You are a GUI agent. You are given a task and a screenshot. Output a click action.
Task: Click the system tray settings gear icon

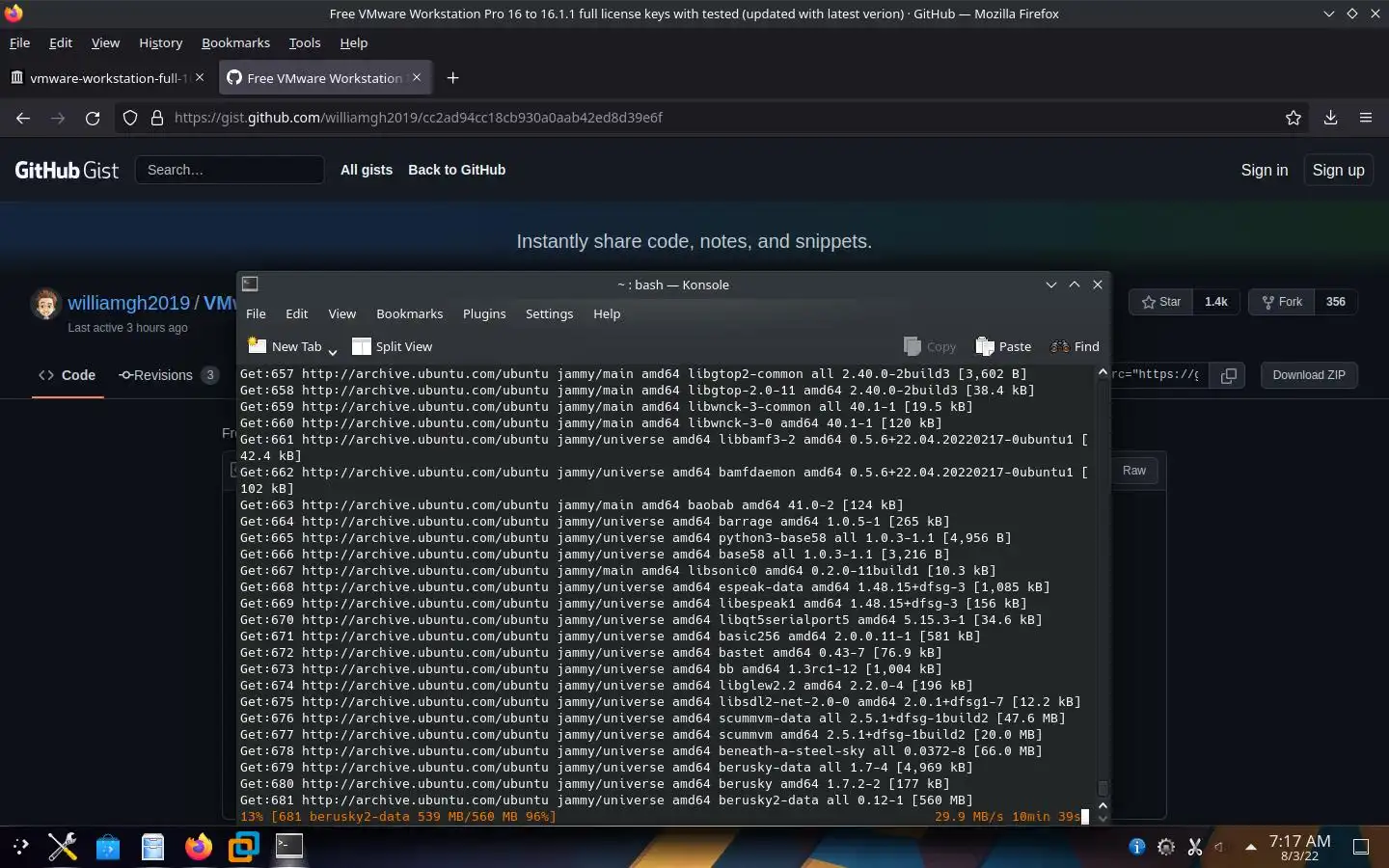[1166, 847]
